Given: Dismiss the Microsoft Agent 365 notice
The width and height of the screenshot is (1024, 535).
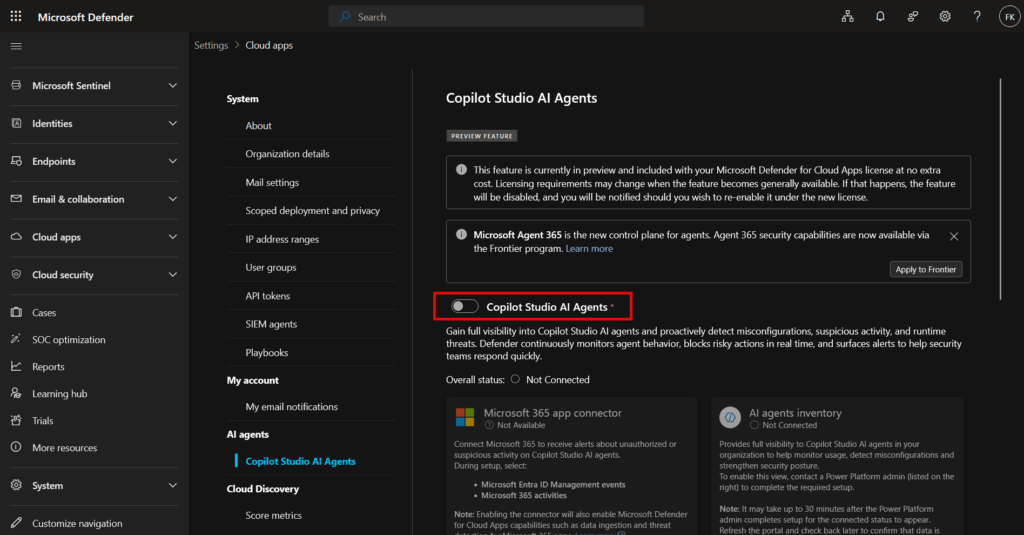Looking at the screenshot, I should tap(954, 236).
